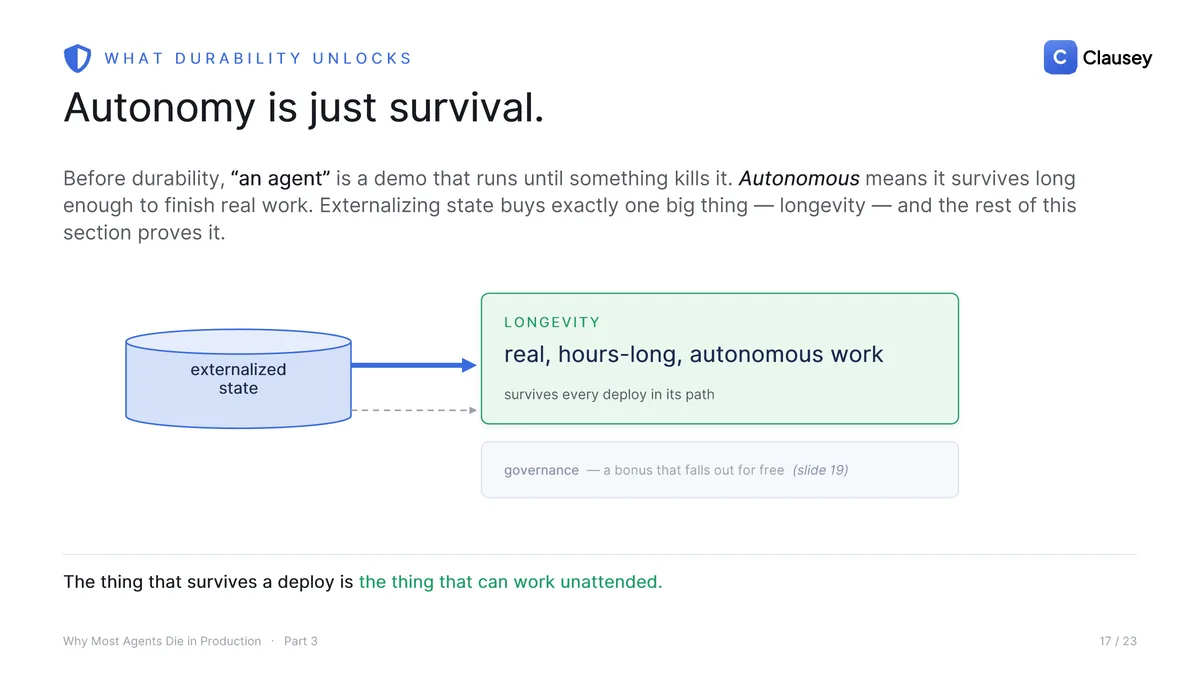Click the Clausey logo icon
Image resolution: width=1200 pixels, height=675 pixels.
(x=1060, y=58)
